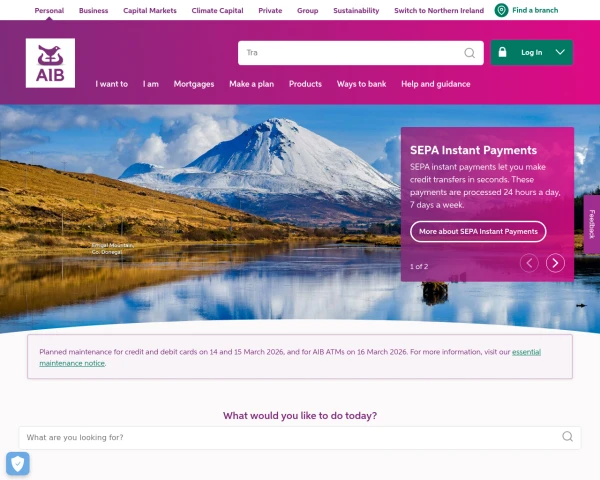Open the Mortgages menu
The height and width of the screenshot is (480, 600).
point(194,84)
